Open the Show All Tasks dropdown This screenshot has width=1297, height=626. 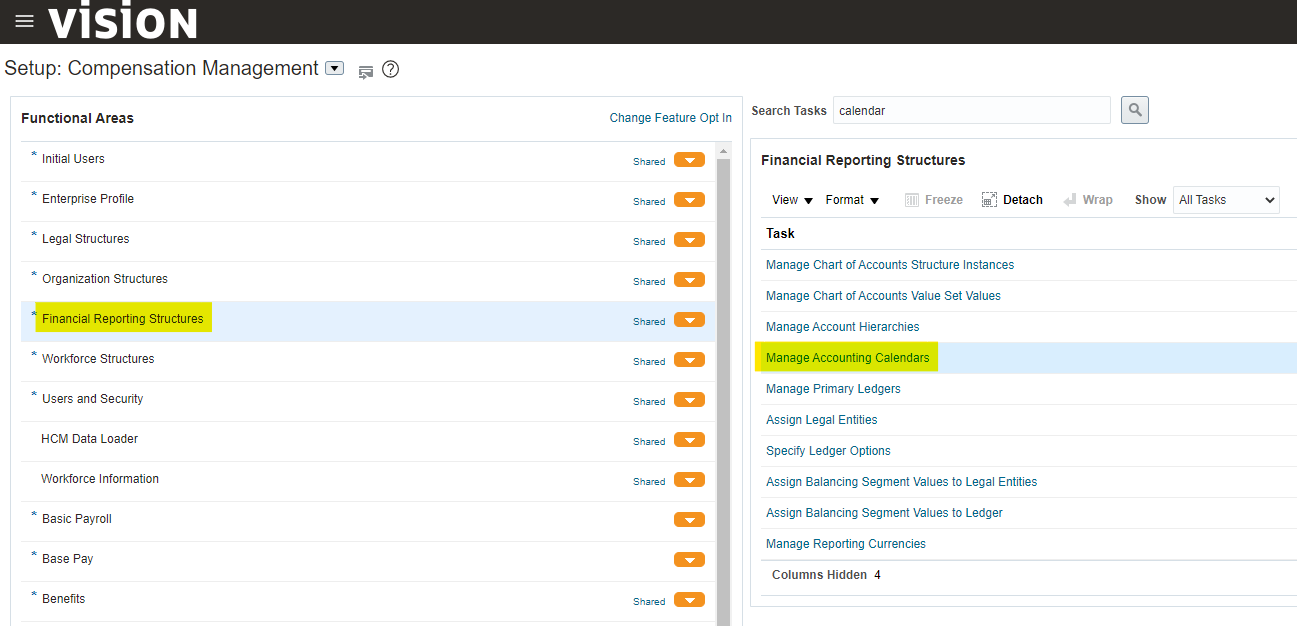1226,200
